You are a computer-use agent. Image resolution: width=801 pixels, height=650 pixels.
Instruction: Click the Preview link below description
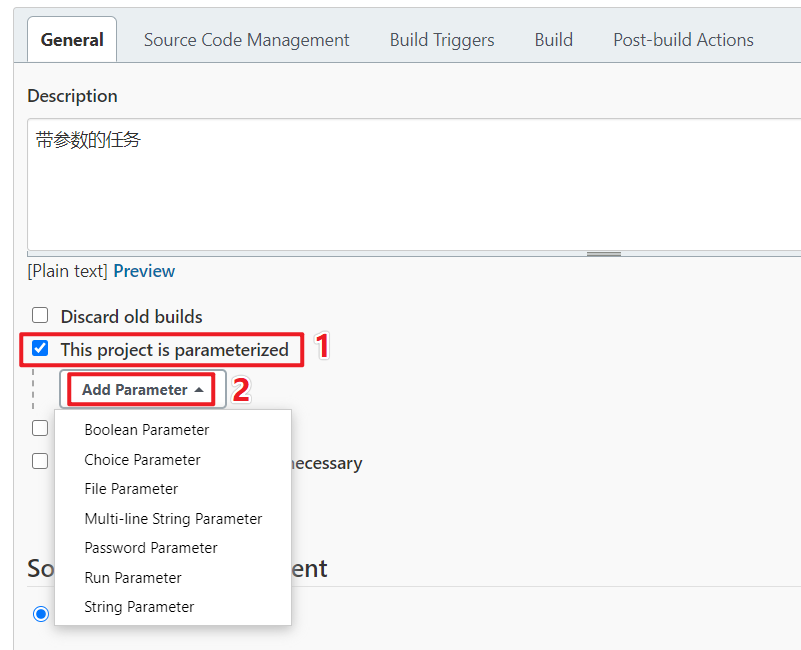click(144, 271)
